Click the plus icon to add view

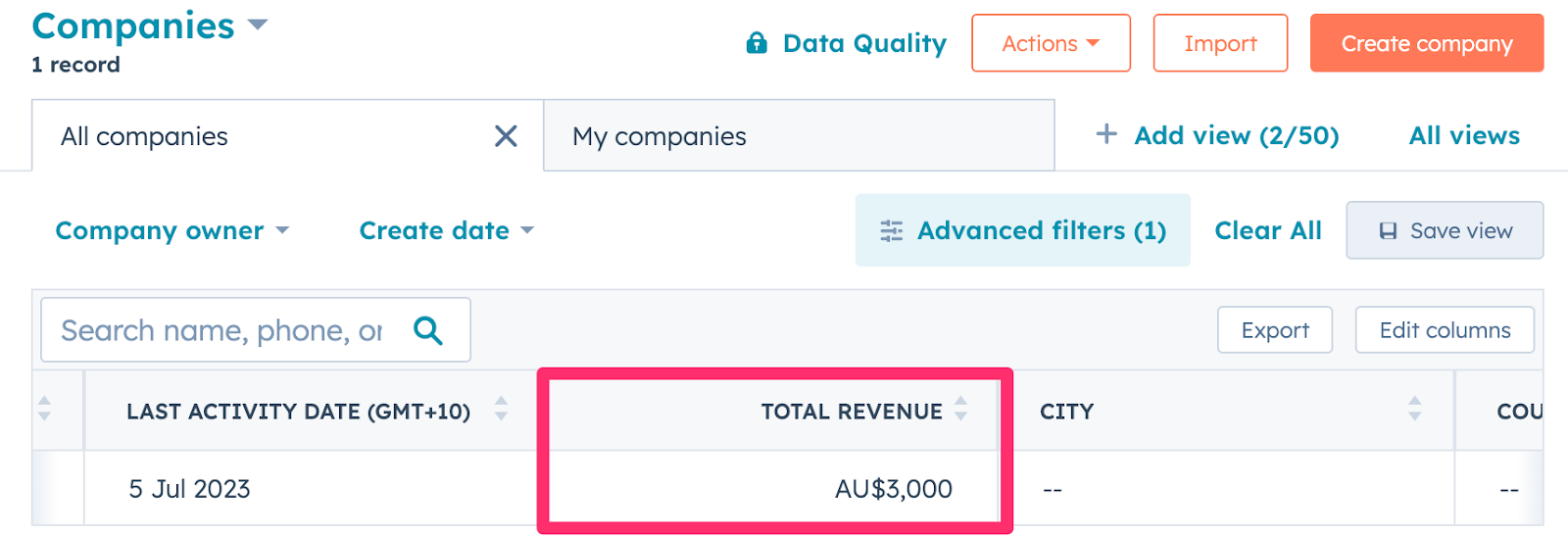pyautogui.click(x=1106, y=134)
